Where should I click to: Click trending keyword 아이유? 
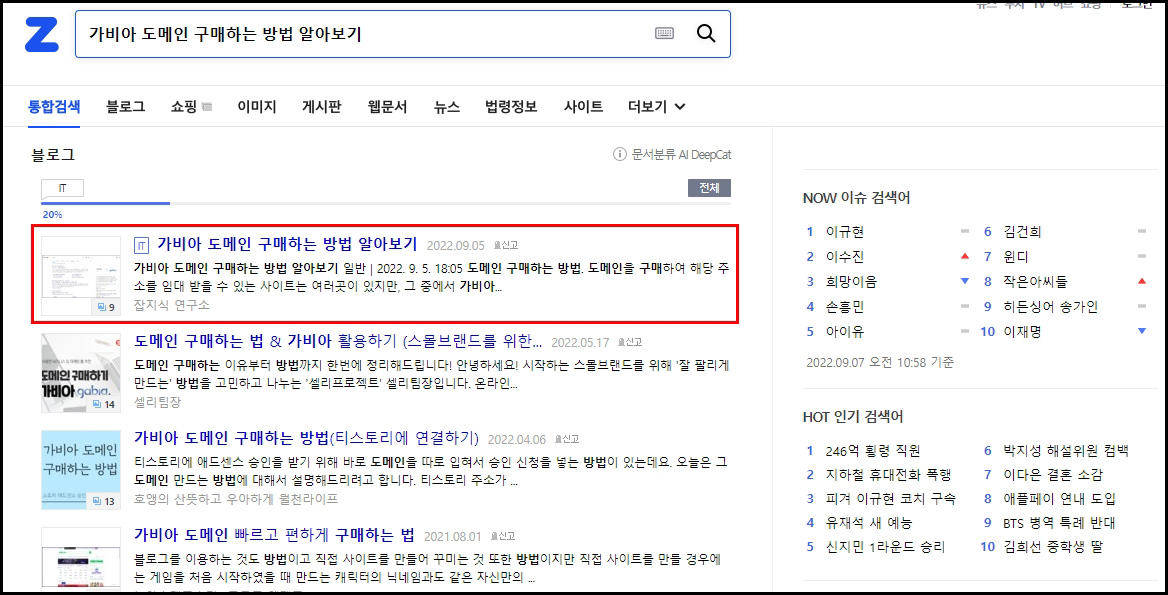845,331
